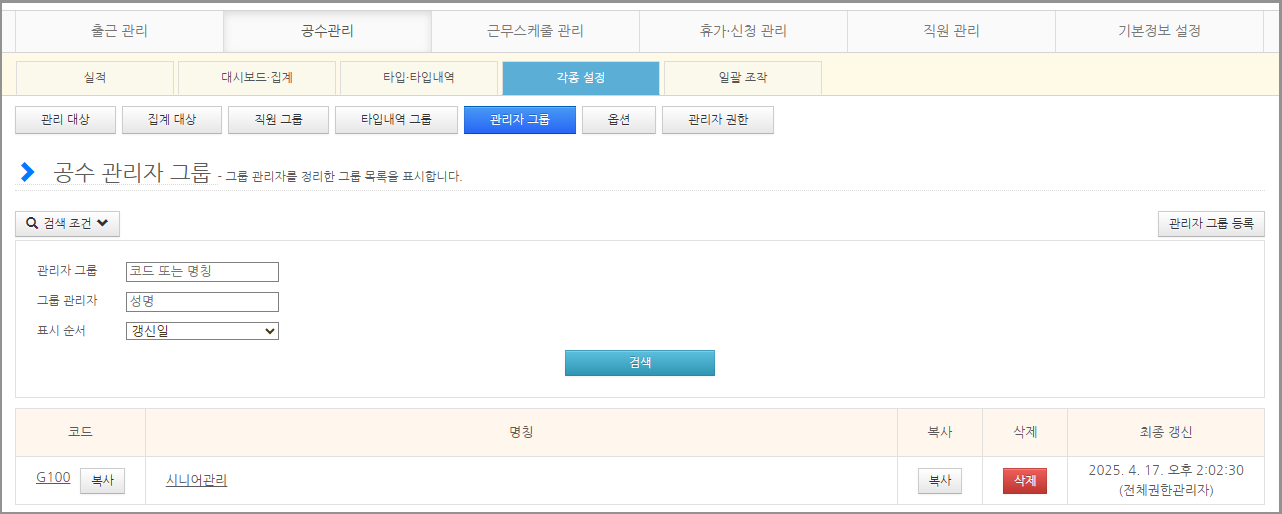Image resolution: width=1282 pixels, height=514 pixels.
Task: Click the 관리자 그룹 code input field
Action: [202, 272]
